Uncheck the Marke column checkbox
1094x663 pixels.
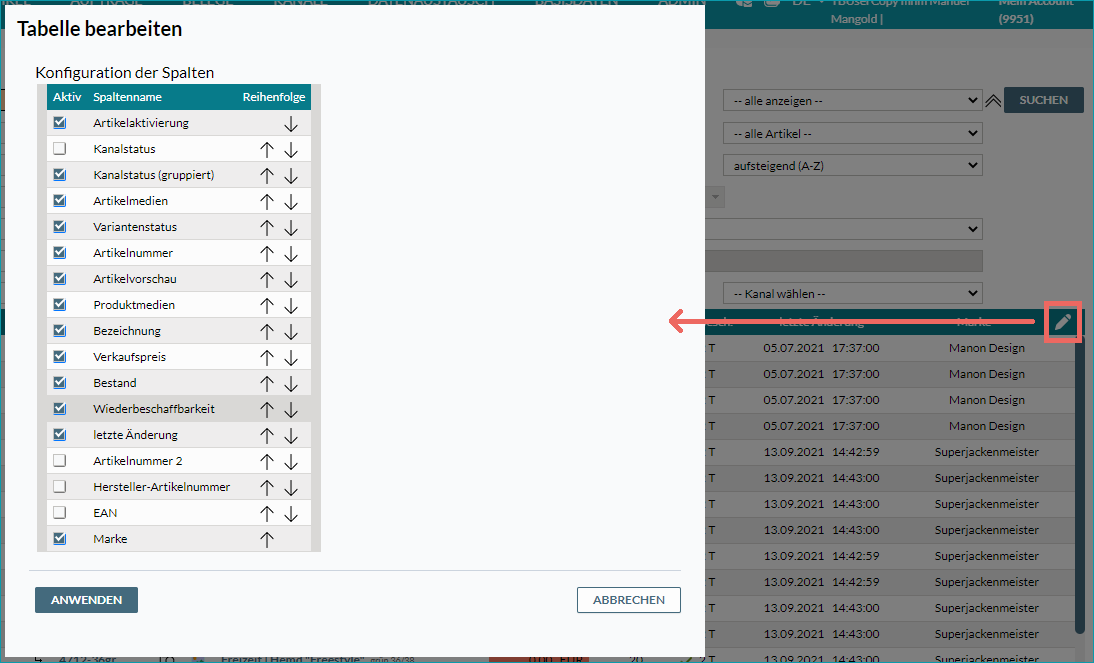pyautogui.click(x=60, y=539)
